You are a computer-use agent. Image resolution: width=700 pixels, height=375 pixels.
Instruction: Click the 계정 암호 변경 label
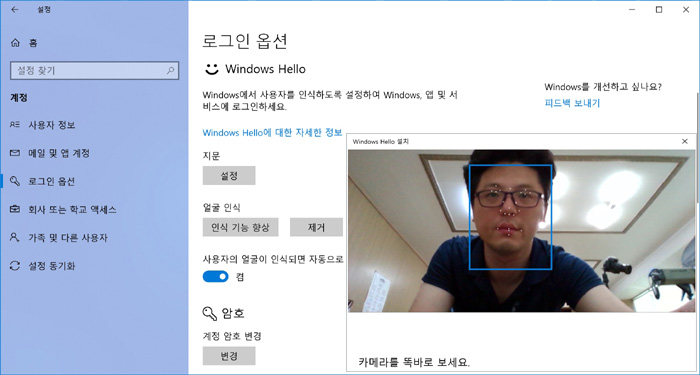click(x=232, y=336)
